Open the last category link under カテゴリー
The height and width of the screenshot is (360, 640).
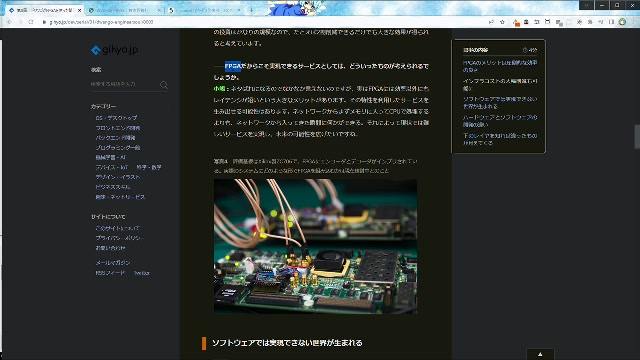click(x=120, y=197)
